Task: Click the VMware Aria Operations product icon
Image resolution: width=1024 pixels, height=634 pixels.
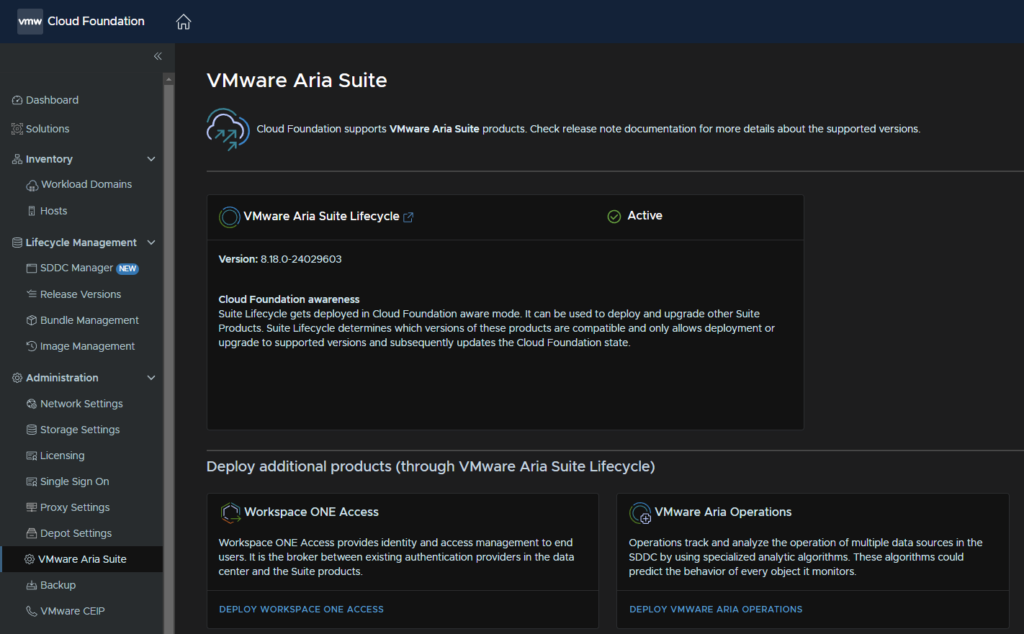Action: (x=640, y=513)
